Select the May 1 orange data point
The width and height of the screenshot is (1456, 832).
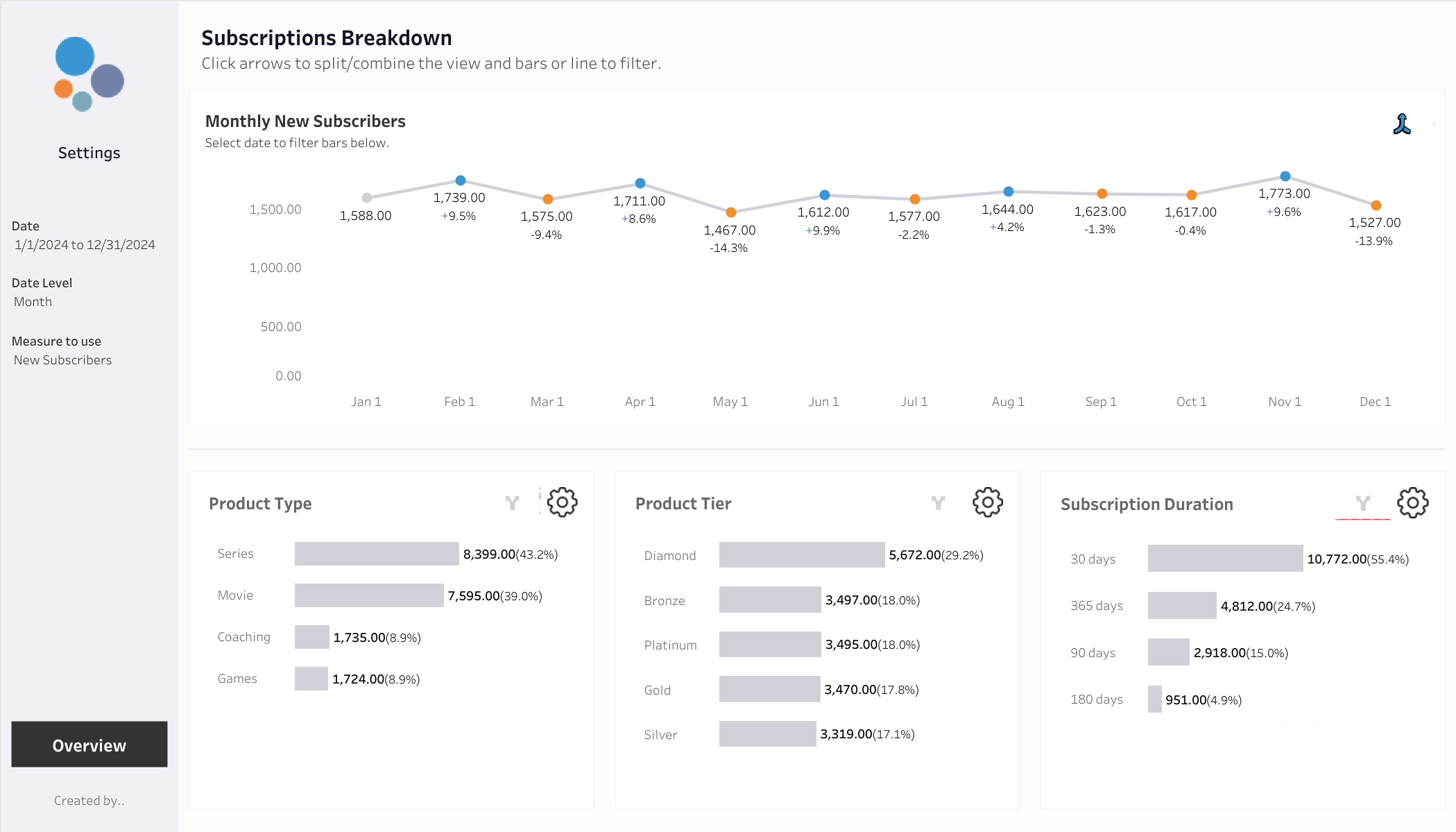730,212
